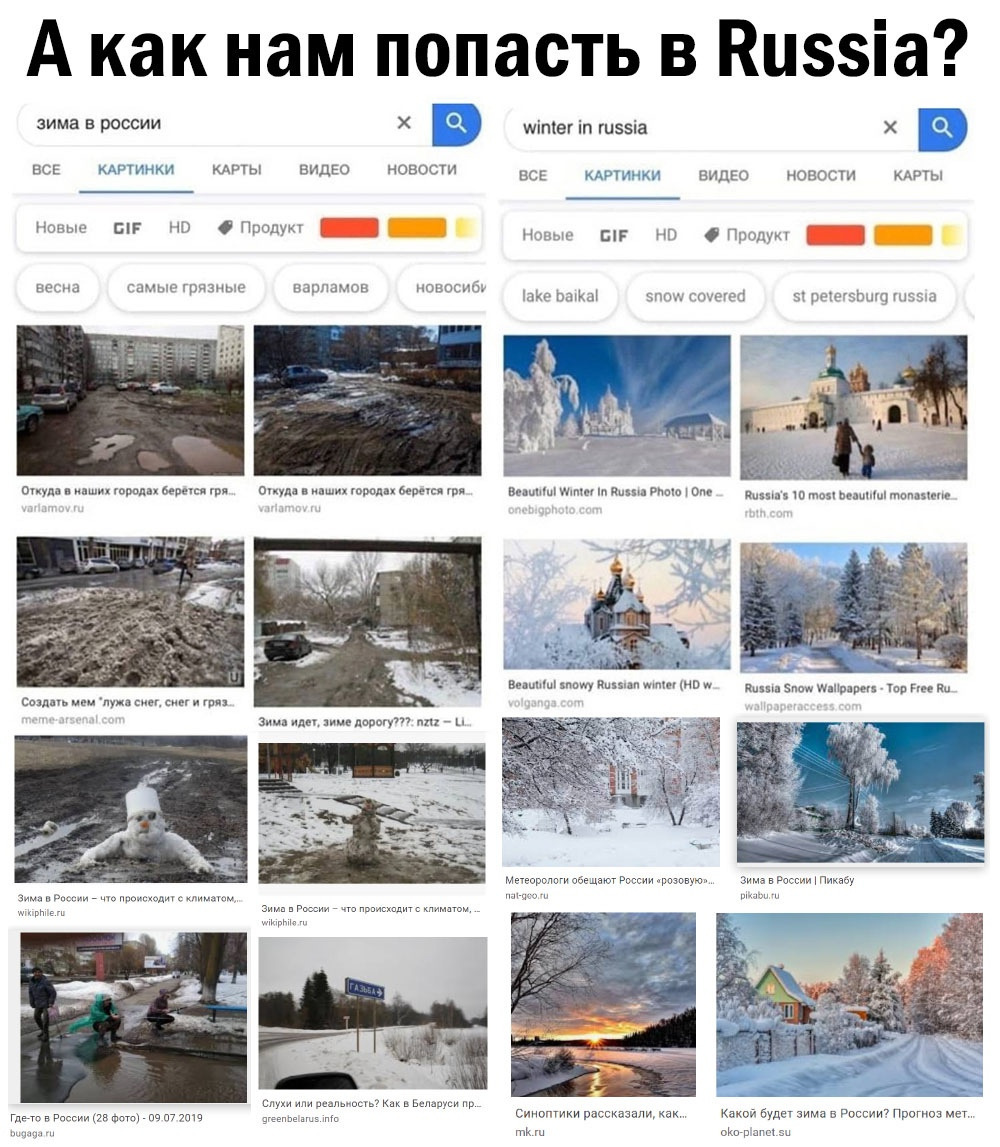
Task: Open the muddy snowman thumbnail from wikiphile.ru
Action: click(x=131, y=809)
